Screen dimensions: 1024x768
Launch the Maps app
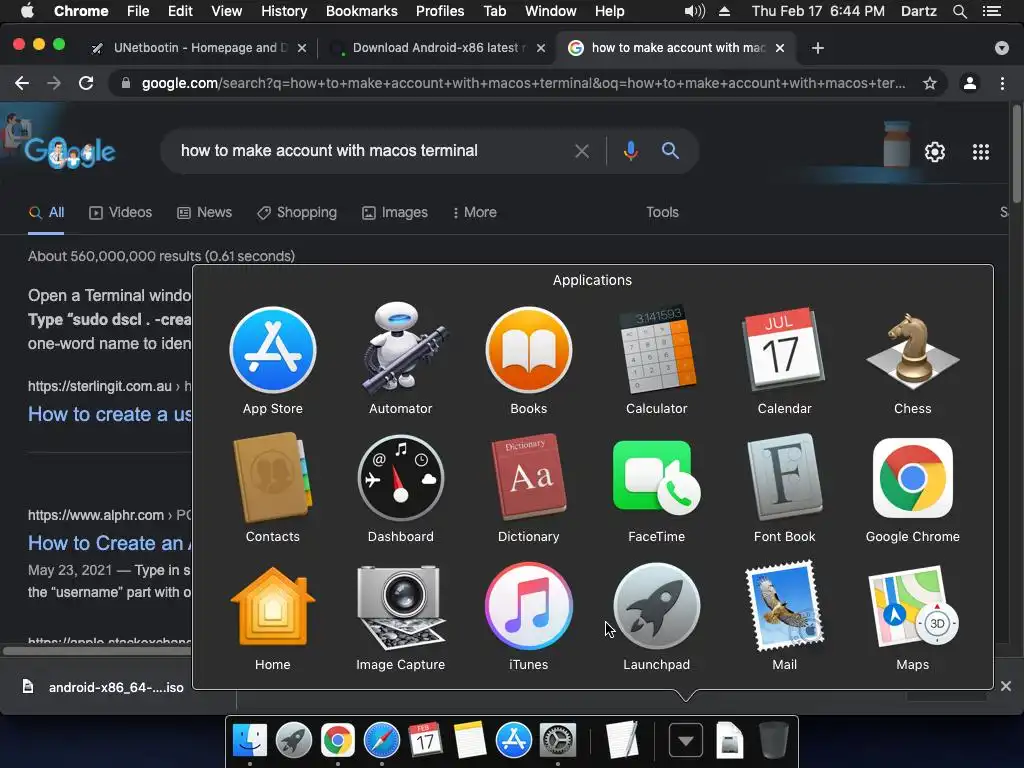[912, 607]
